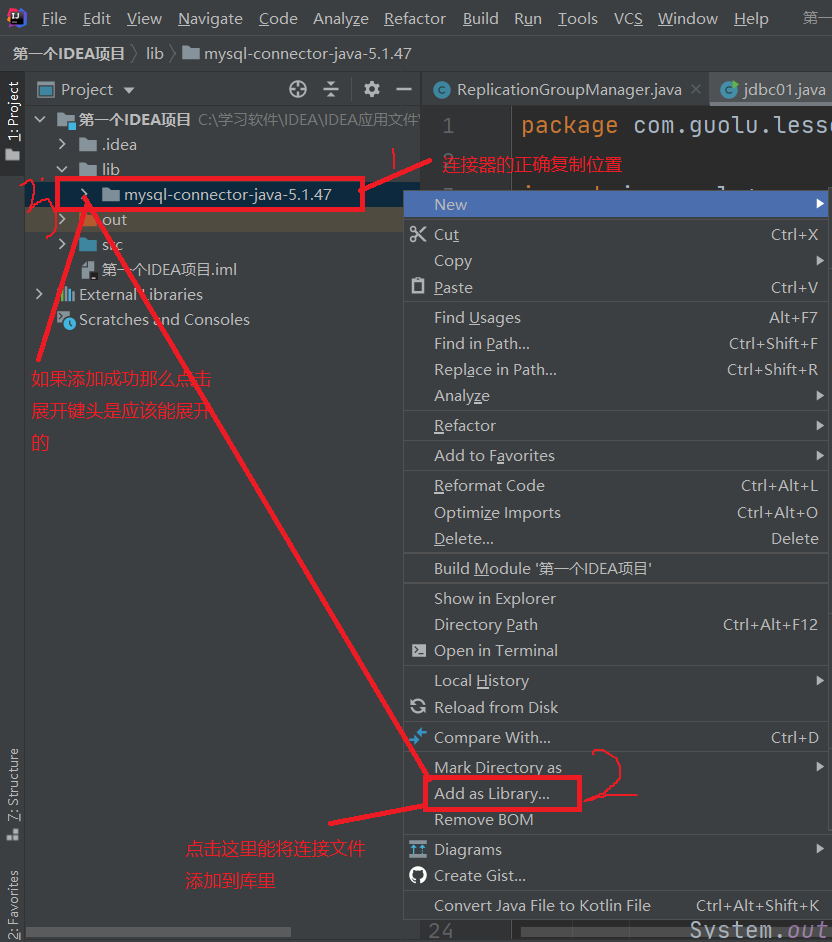
Task: Click the .iml module file icon
Action: click(x=89, y=270)
